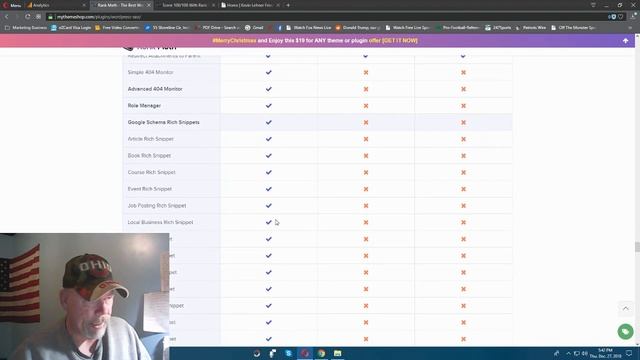The image size is (640, 360).
Task: Focus the mythemeshop.com address bar
Action: [327, 17]
